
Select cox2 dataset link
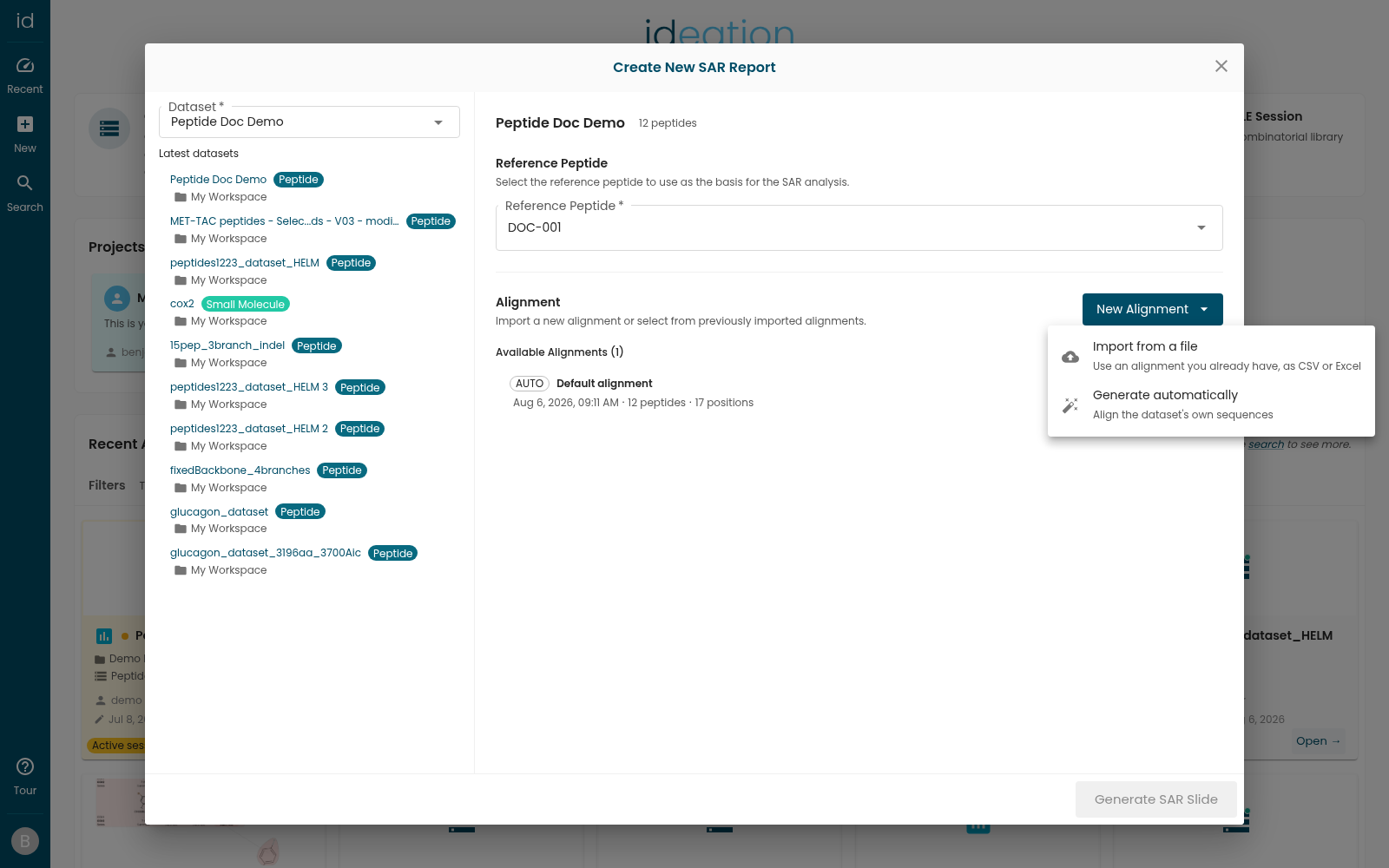182,304
